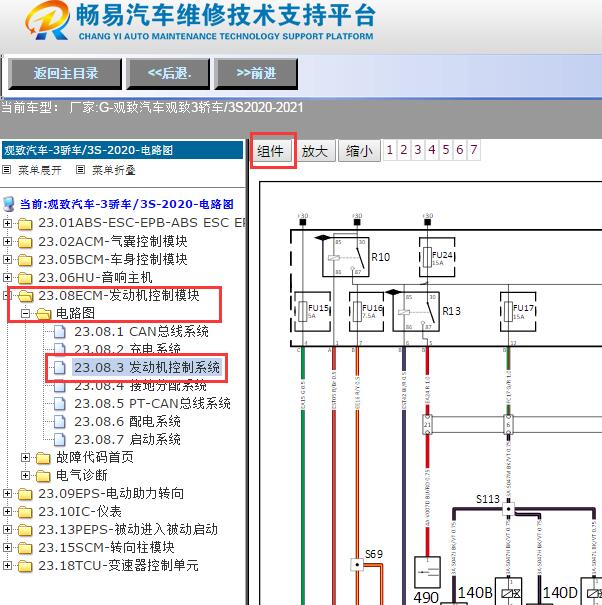The height and width of the screenshot is (605, 602).
Task: Open 23.08.5 PT-CAN总线系统 diagram
Action: (152, 403)
